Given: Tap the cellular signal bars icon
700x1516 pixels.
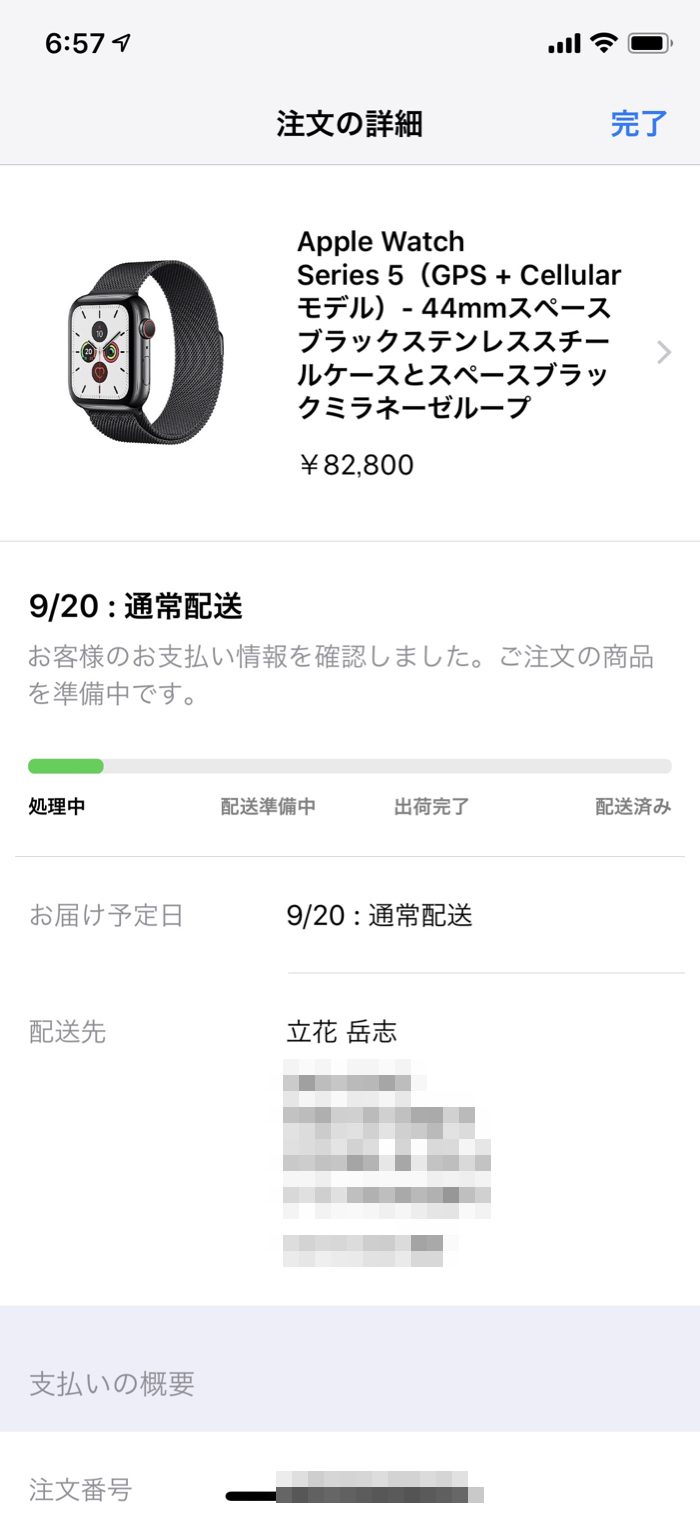Looking at the screenshot, I should (564, 44).
